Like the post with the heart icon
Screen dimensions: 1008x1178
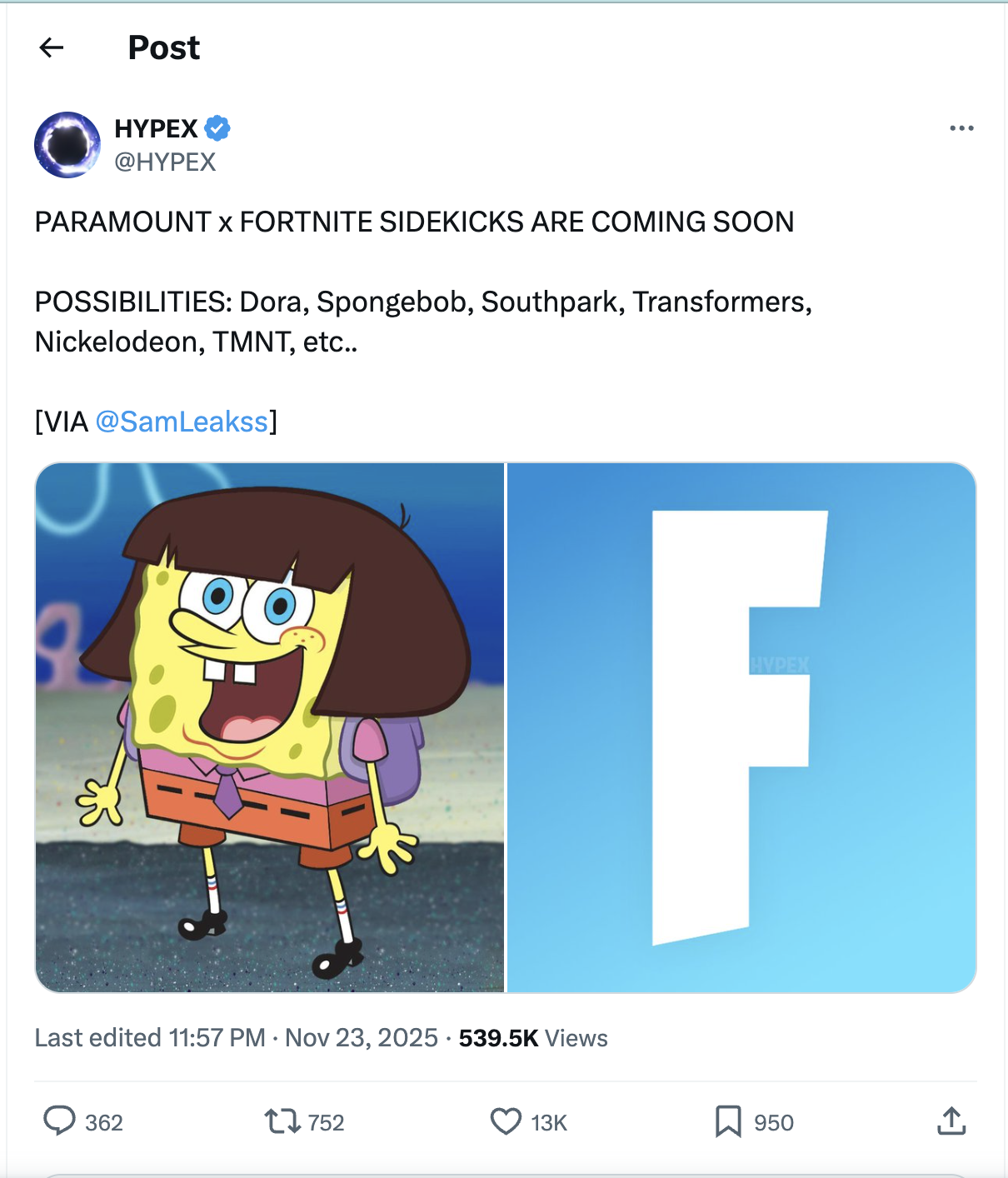click(x=506, y=1122)
